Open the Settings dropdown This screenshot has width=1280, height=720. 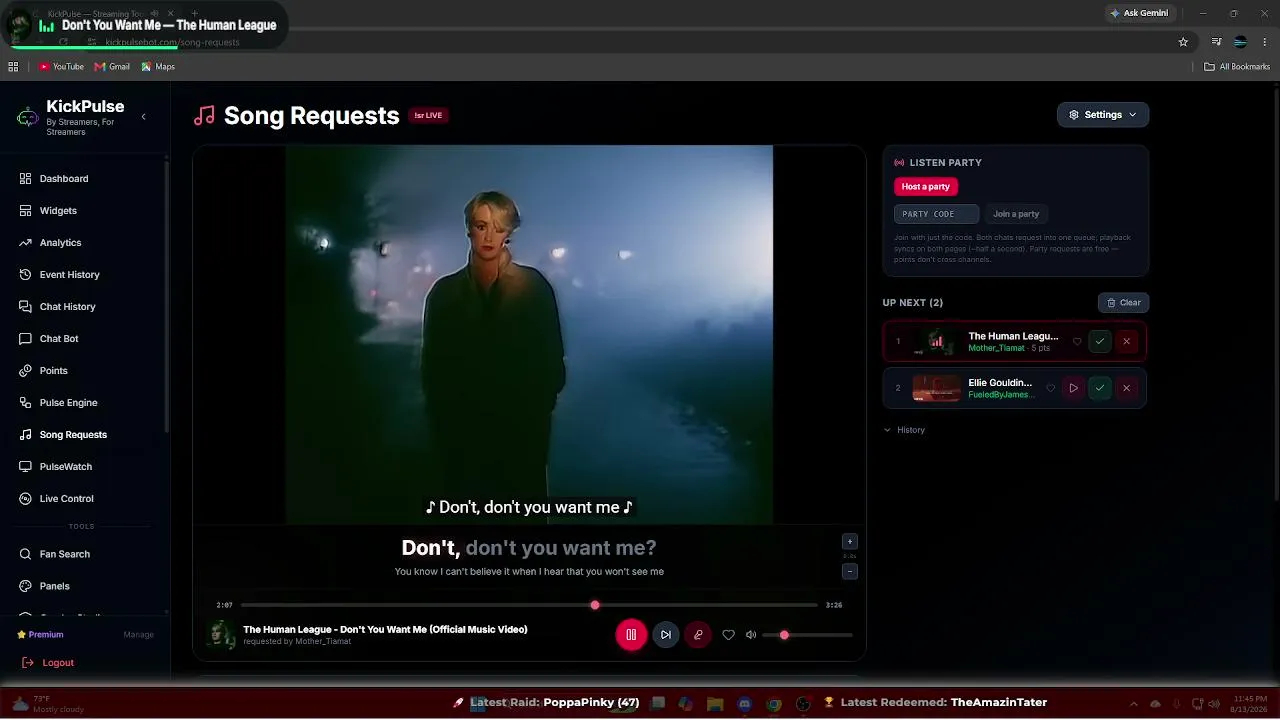(1103, 115)
